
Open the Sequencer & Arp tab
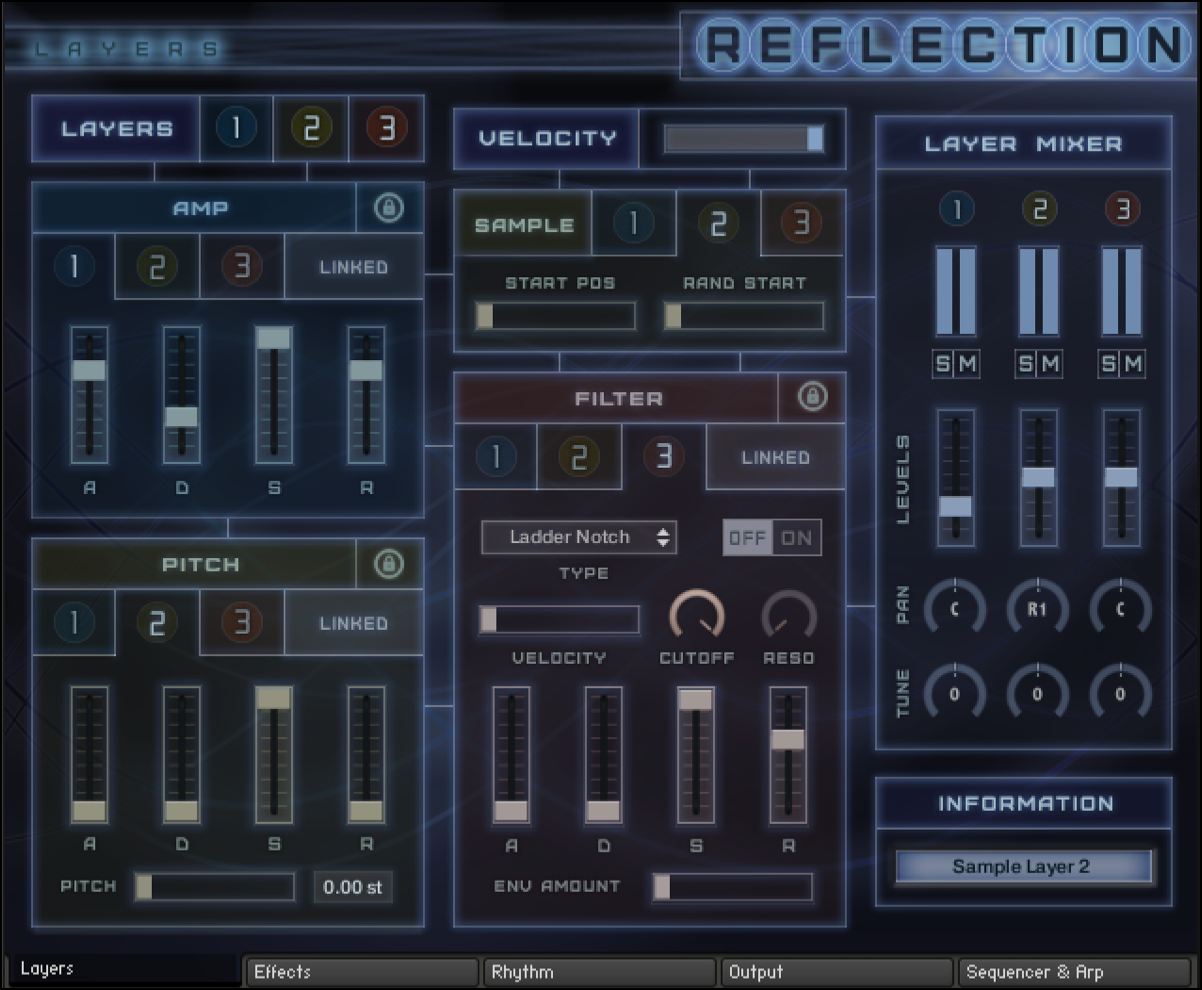(x=1075, y=972)
